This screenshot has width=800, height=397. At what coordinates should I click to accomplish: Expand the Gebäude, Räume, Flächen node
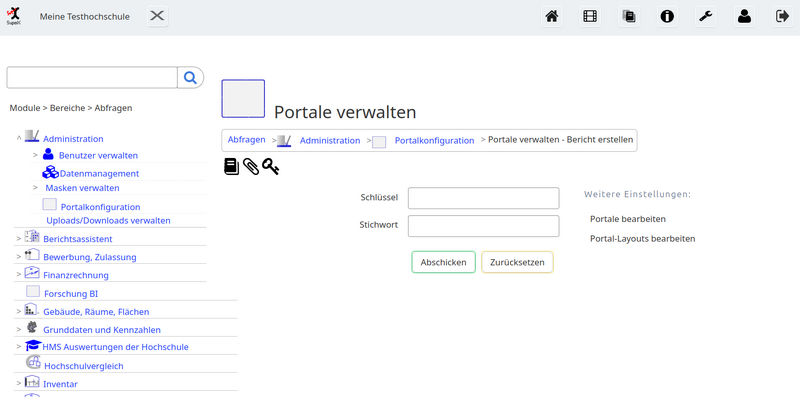(x=19, y=311)
